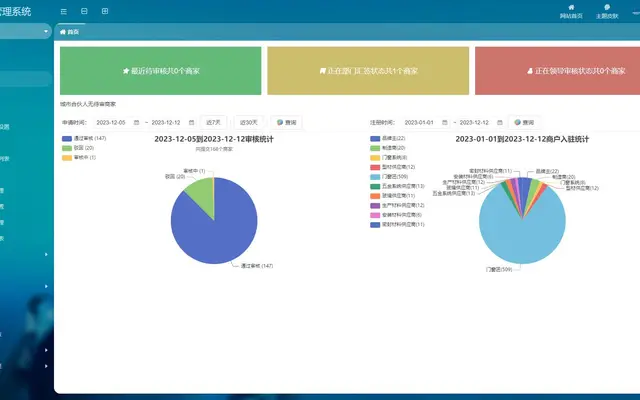Open the sidebar top dropdown caret

click(46, 31)
